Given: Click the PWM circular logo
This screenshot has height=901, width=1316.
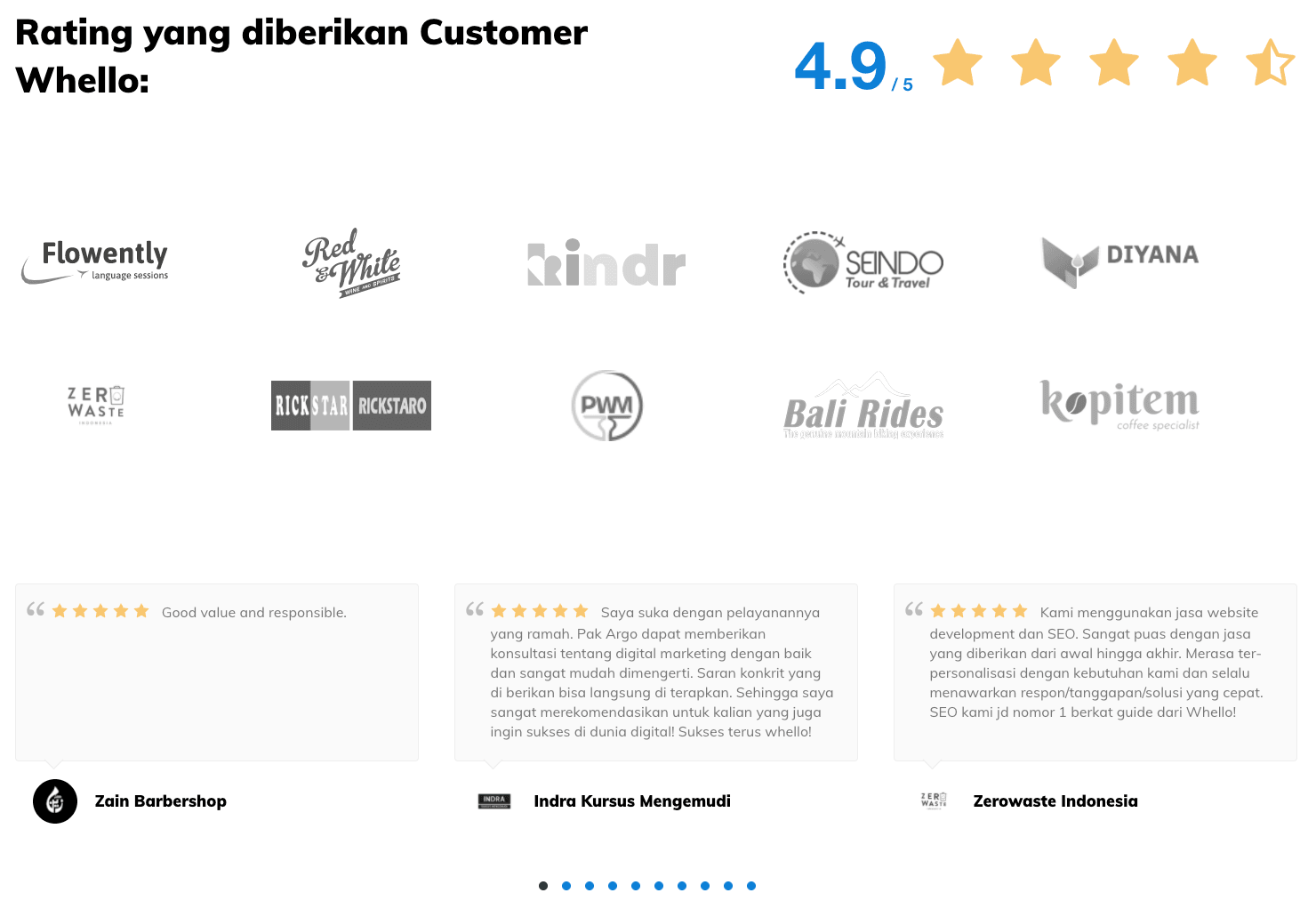Looking at the screenshot, I should 606,406.
